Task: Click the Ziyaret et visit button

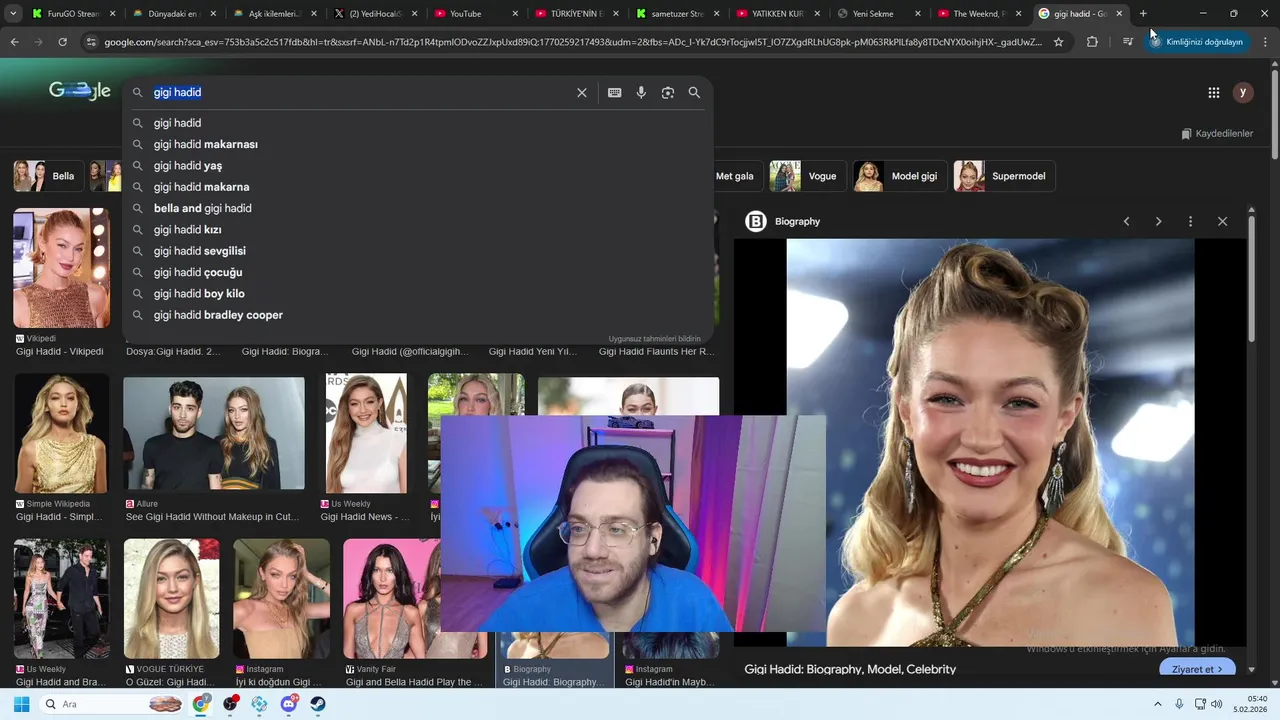Action: [1197, 669]
